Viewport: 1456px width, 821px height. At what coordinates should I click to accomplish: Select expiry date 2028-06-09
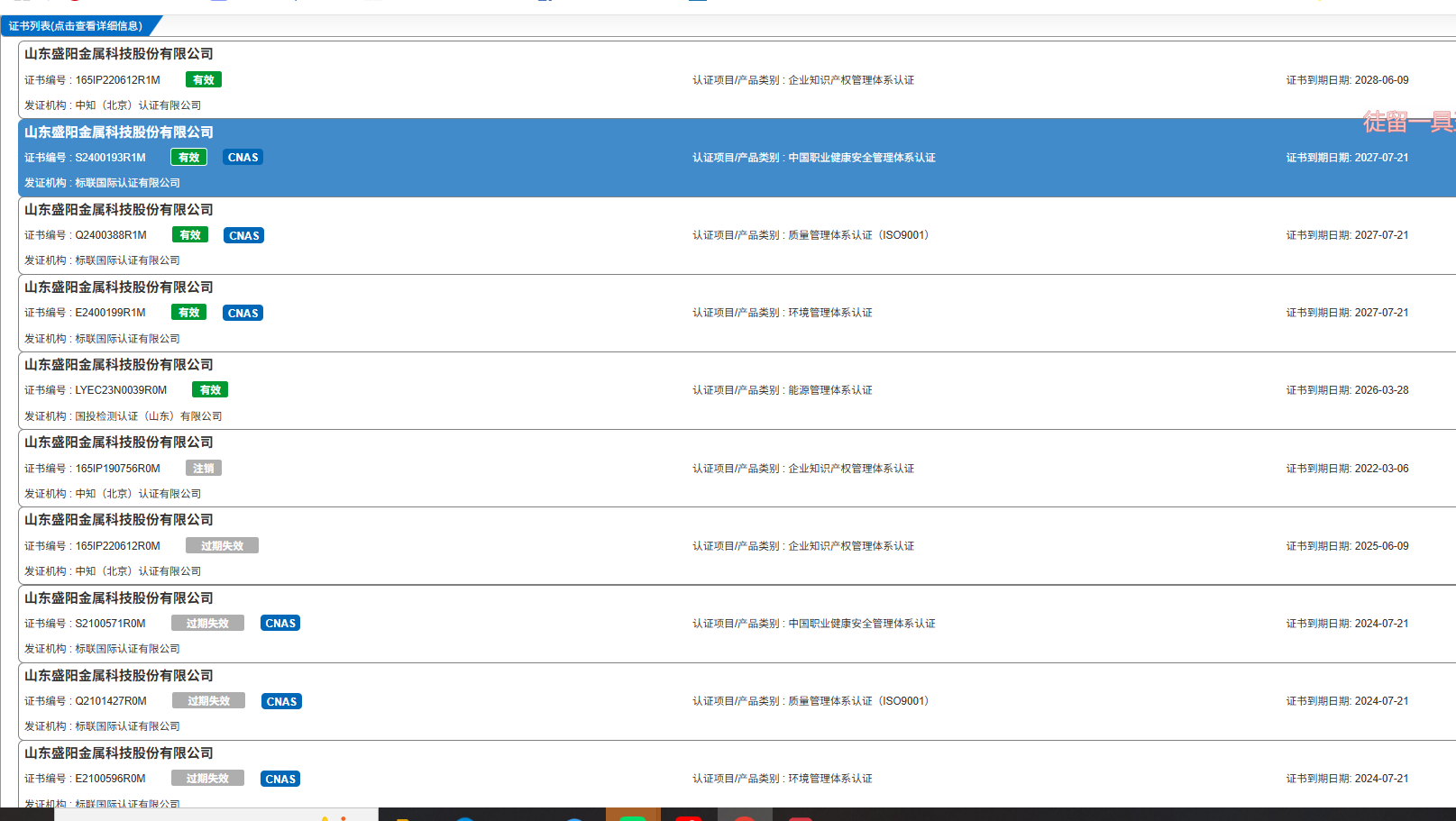coord(1381,80)
